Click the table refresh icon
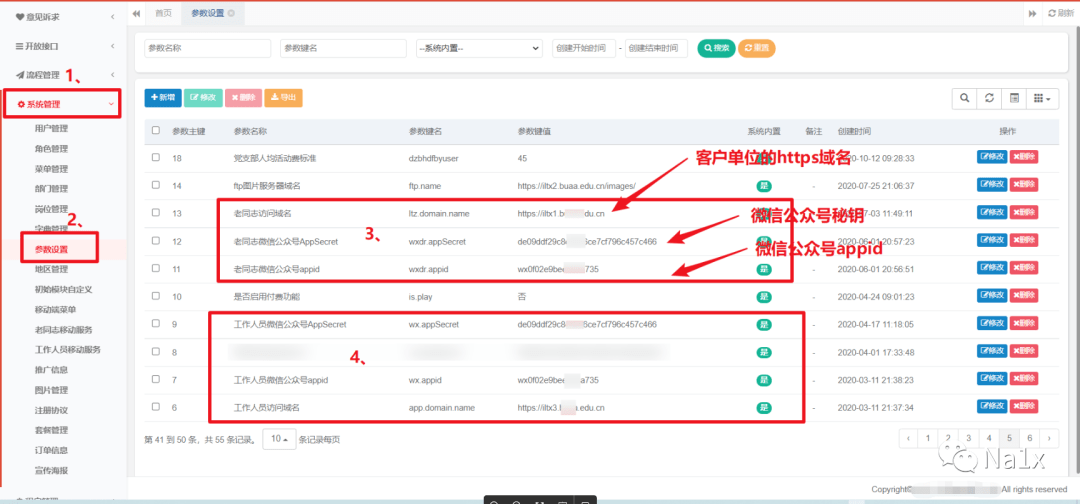 coord(989,98)
